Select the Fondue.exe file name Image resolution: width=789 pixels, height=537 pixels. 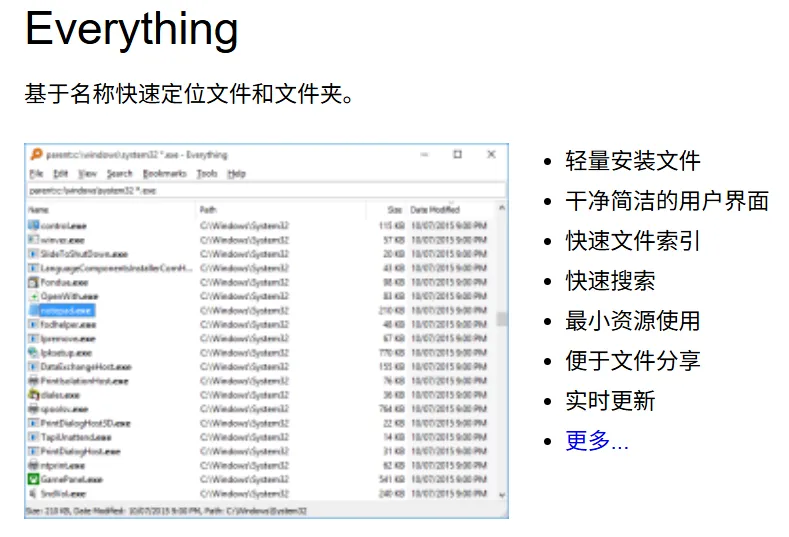(x=64, y=282)
